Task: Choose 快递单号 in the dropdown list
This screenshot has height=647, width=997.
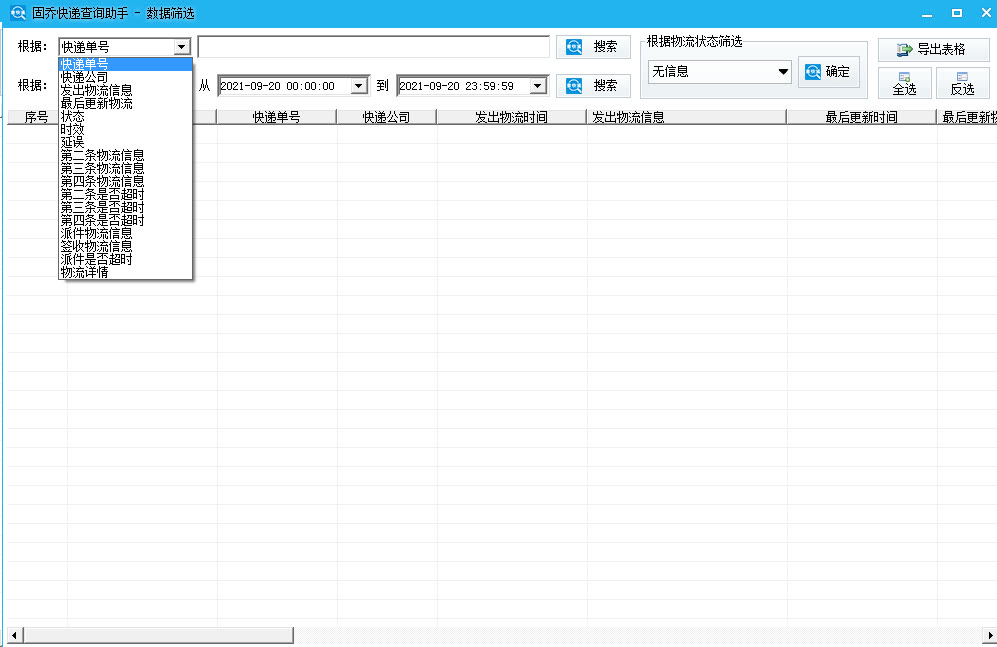Action: click(125, 64)
